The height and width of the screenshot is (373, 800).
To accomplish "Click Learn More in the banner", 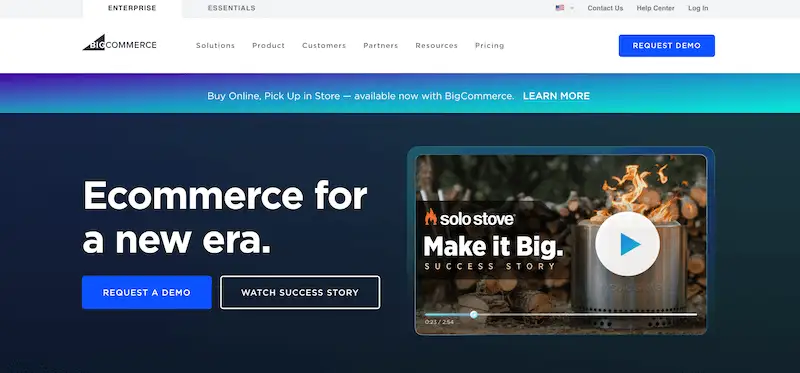I will click(556, 96).
